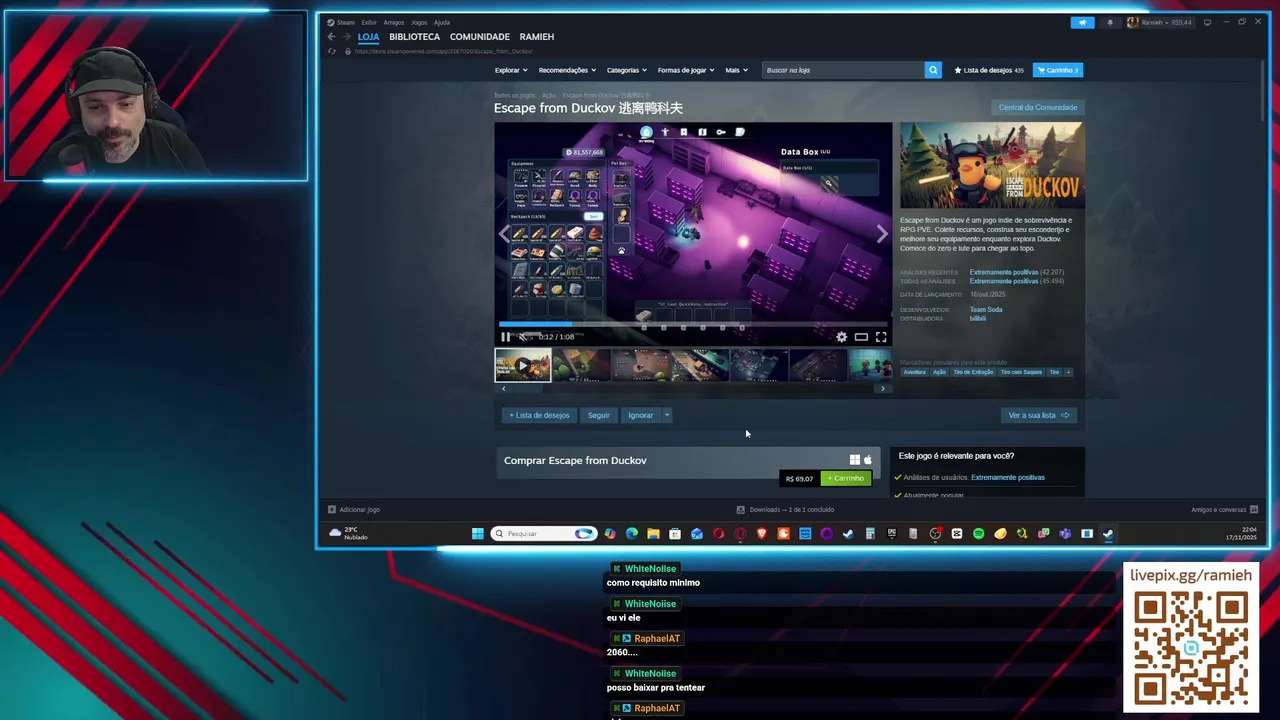1280x720 pixels.
Task: Show next media with right arrow
Action: pyautogui.click(x=881, y=234)
